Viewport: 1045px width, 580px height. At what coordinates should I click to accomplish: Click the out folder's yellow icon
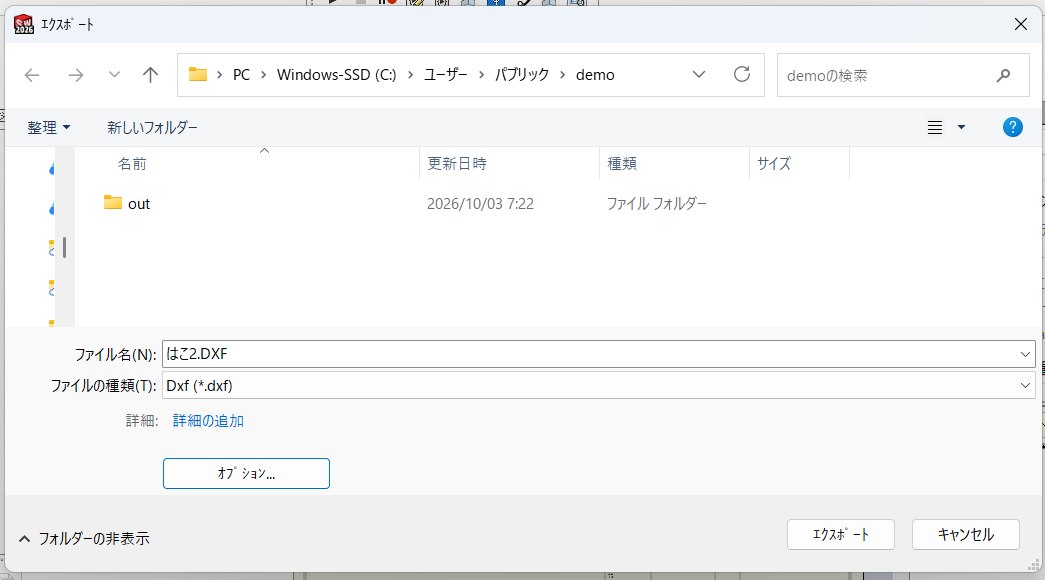[113, 202]
